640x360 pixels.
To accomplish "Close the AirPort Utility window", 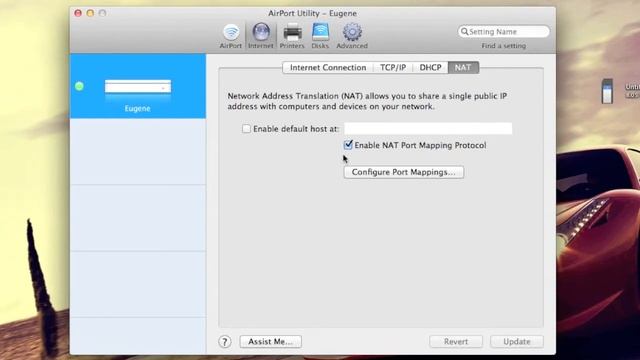I will click(78, 13).
